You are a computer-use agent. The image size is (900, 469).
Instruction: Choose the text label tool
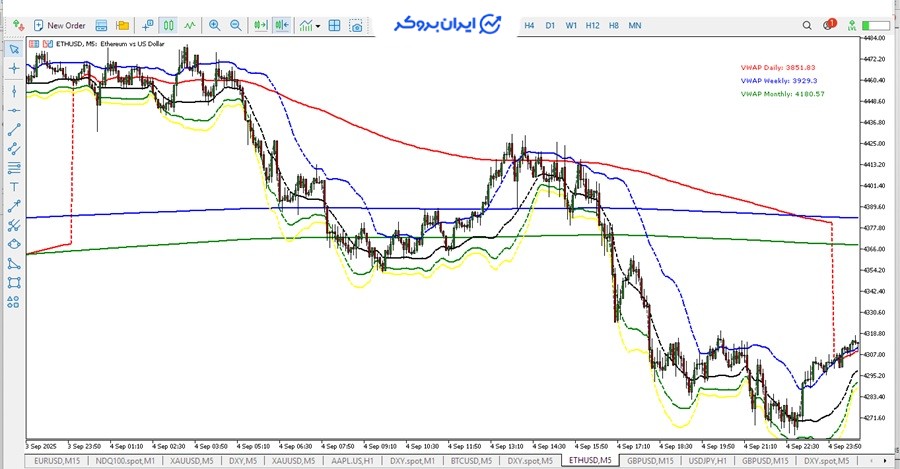click(14, 185)
